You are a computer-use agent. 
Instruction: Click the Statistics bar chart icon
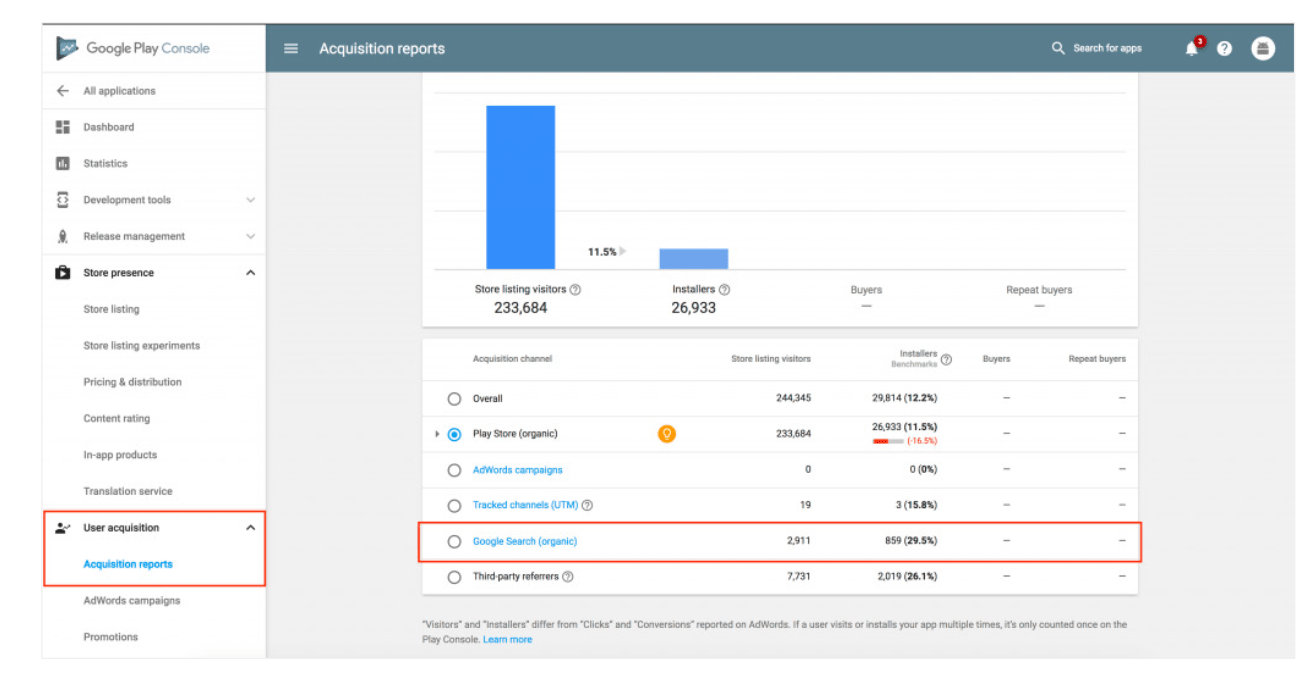click(63, 163)
